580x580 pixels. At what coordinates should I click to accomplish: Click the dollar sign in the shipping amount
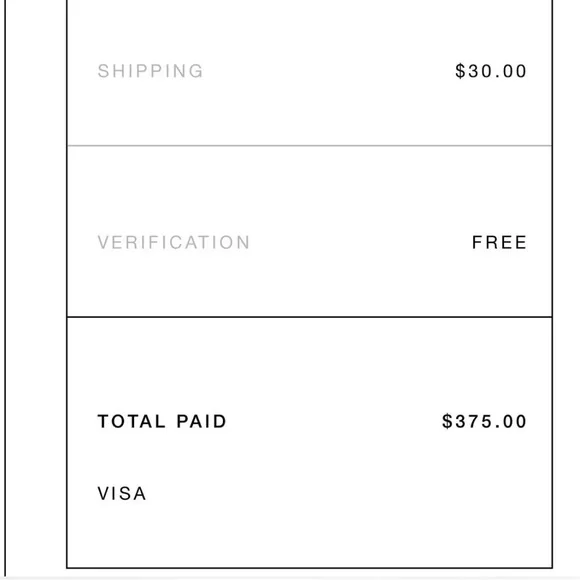tap(460, 71)
